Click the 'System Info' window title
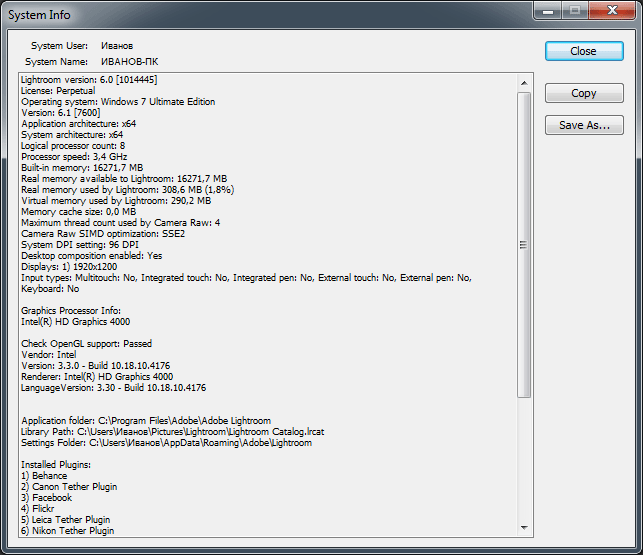Image resolution: width=643 pixels, height=555 pixels. (x=39, y=15)
